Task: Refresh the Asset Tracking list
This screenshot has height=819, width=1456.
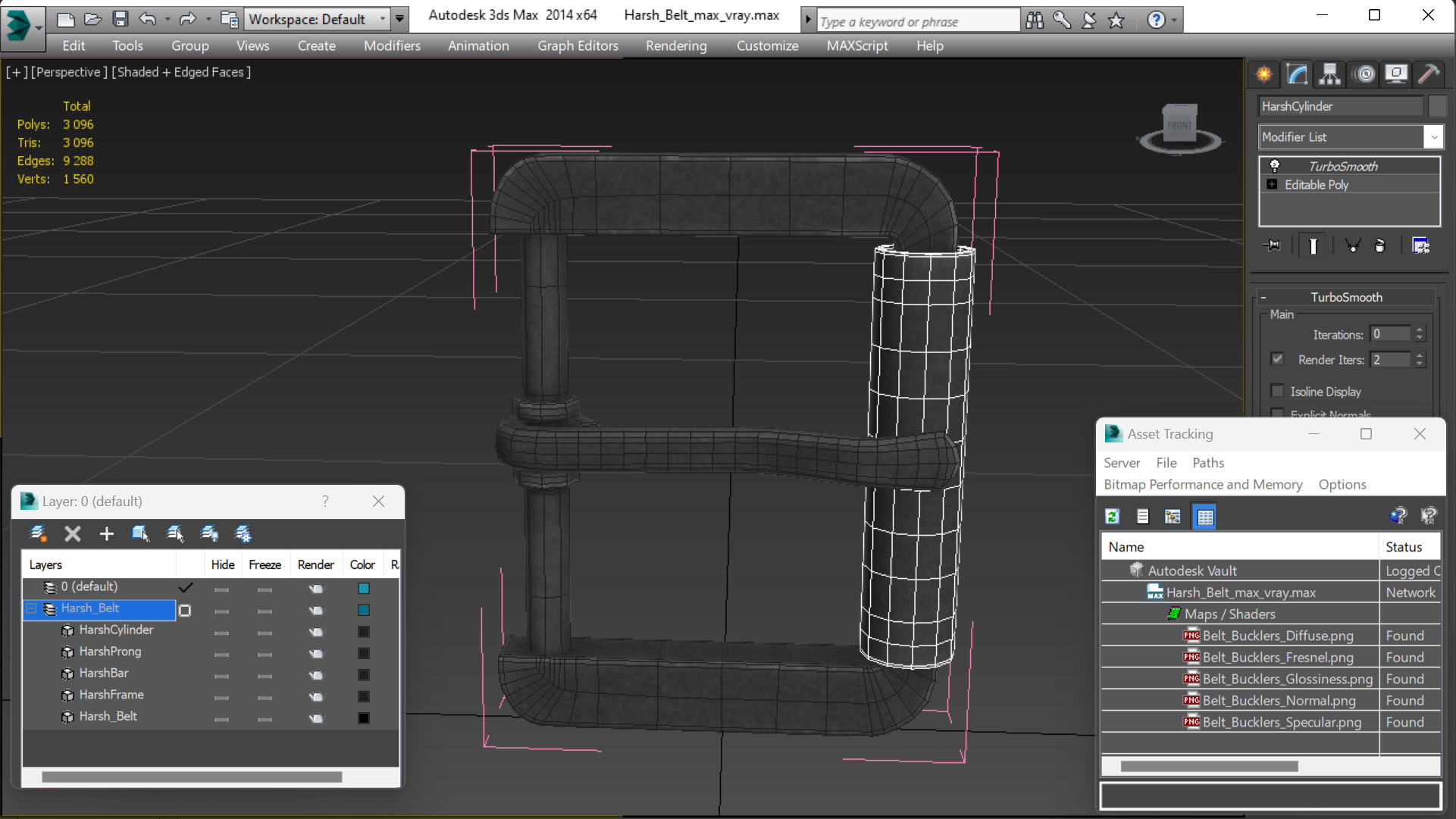Action: 1112,517
